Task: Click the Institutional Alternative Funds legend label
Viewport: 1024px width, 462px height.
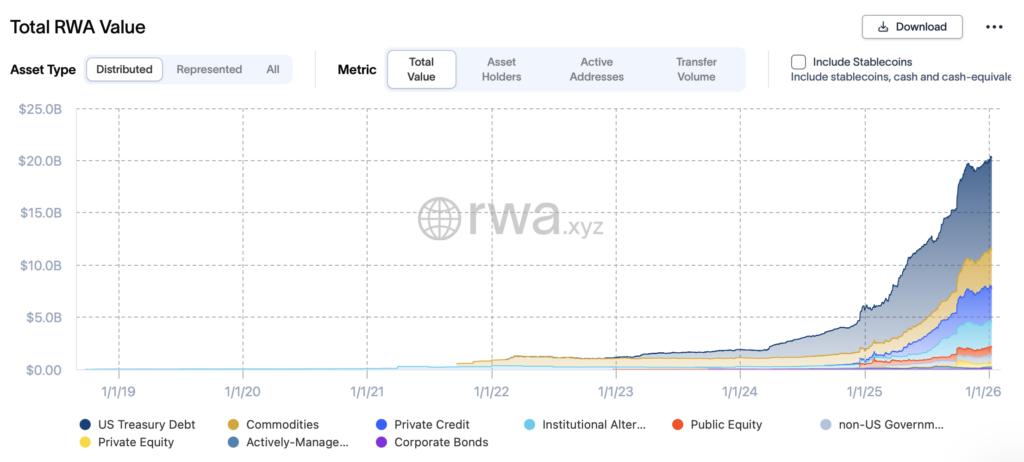Action: pyautogui.click(x=594, y=425)
